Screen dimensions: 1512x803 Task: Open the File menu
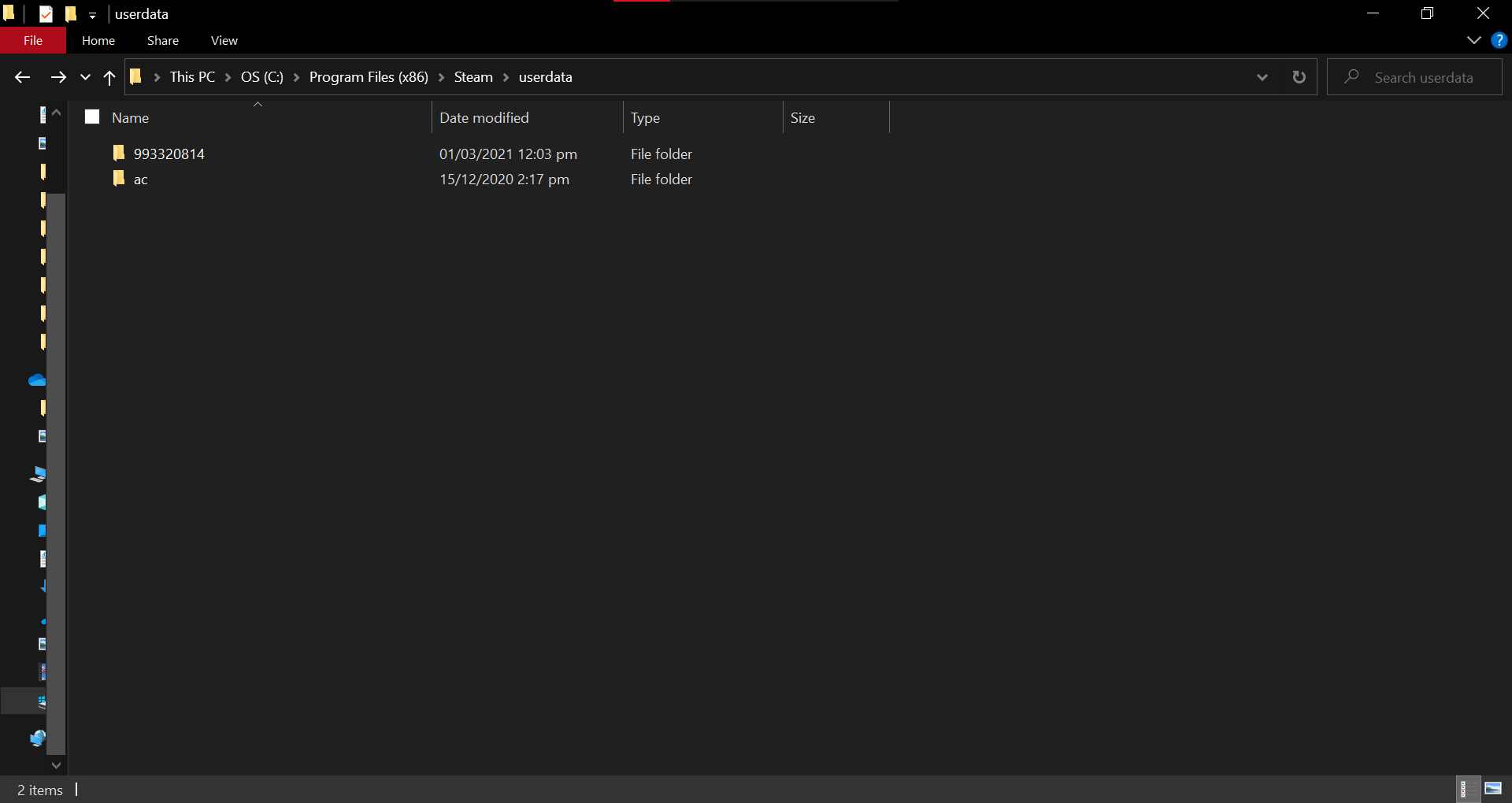click(33, 40)
